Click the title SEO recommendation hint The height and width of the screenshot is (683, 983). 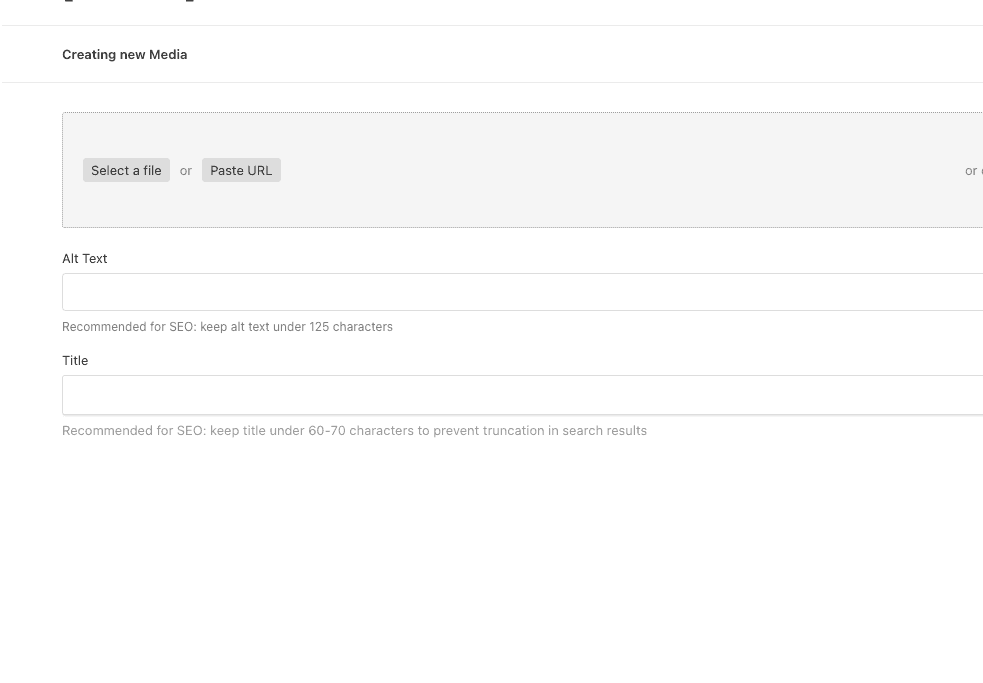pyautogui.click(x=354, y=431)
